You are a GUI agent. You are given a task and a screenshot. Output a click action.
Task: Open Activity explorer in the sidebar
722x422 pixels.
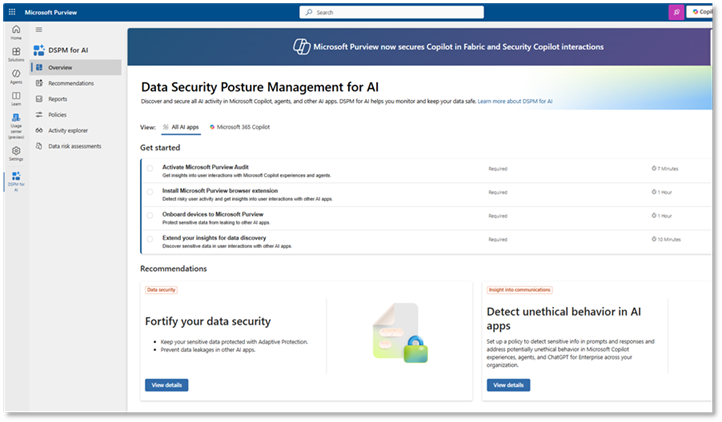(x=70, y=130)
